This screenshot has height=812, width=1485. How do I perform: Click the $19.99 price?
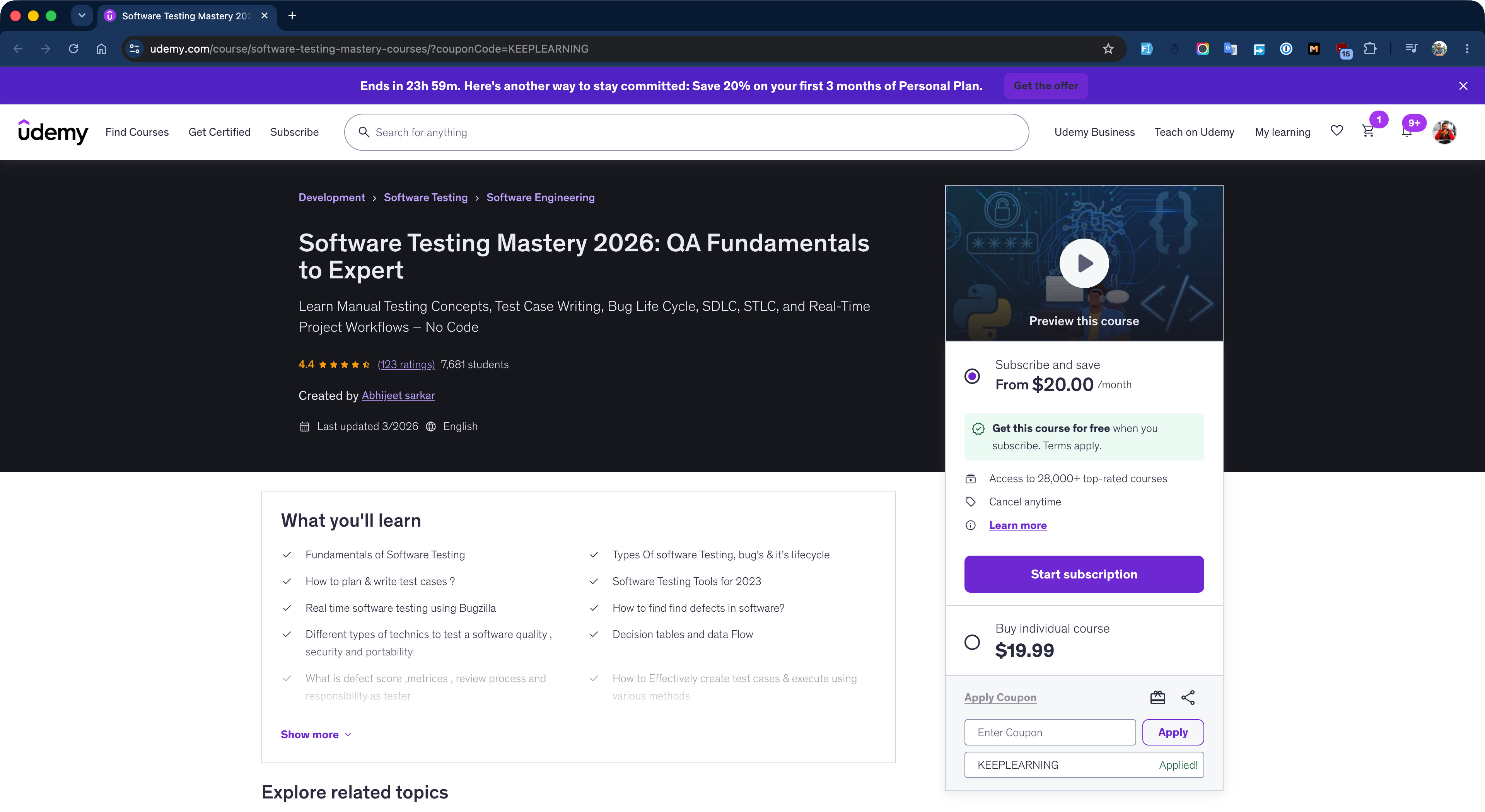tap(1024, 650)
